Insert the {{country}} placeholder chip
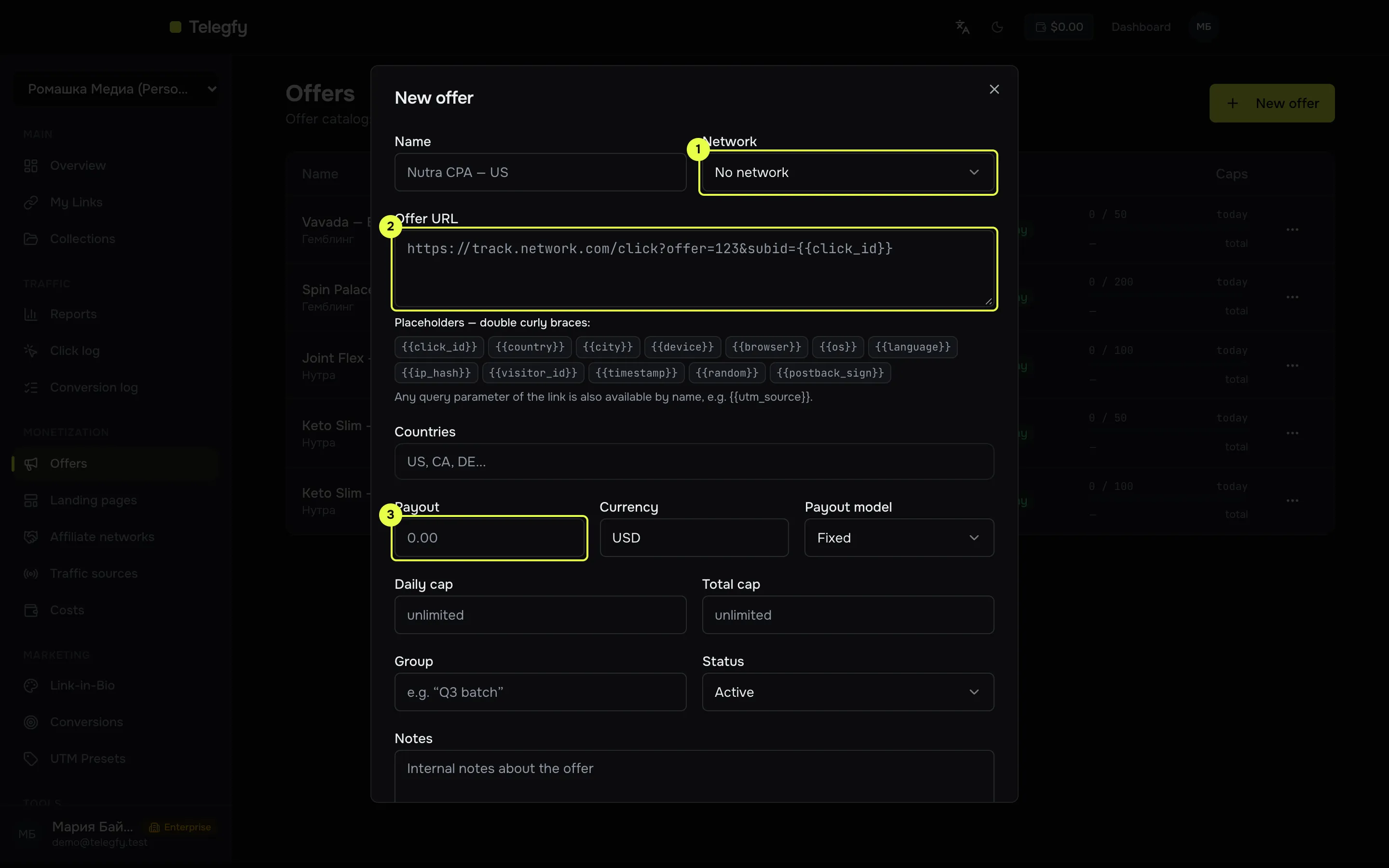This screenshot has height=868, width=1389. [x=530, y=347]
